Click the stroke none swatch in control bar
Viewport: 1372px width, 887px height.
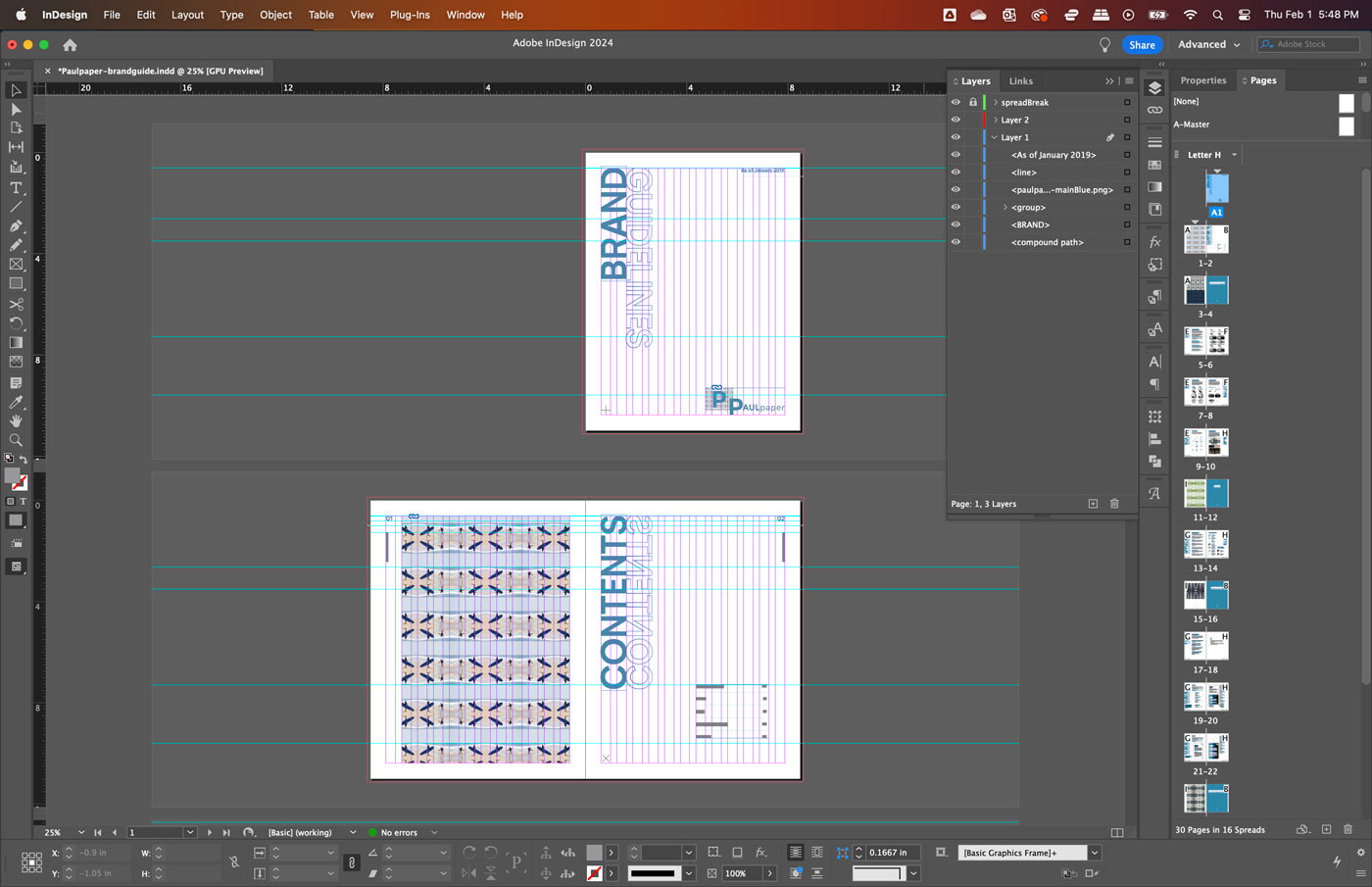pos(594,873)
